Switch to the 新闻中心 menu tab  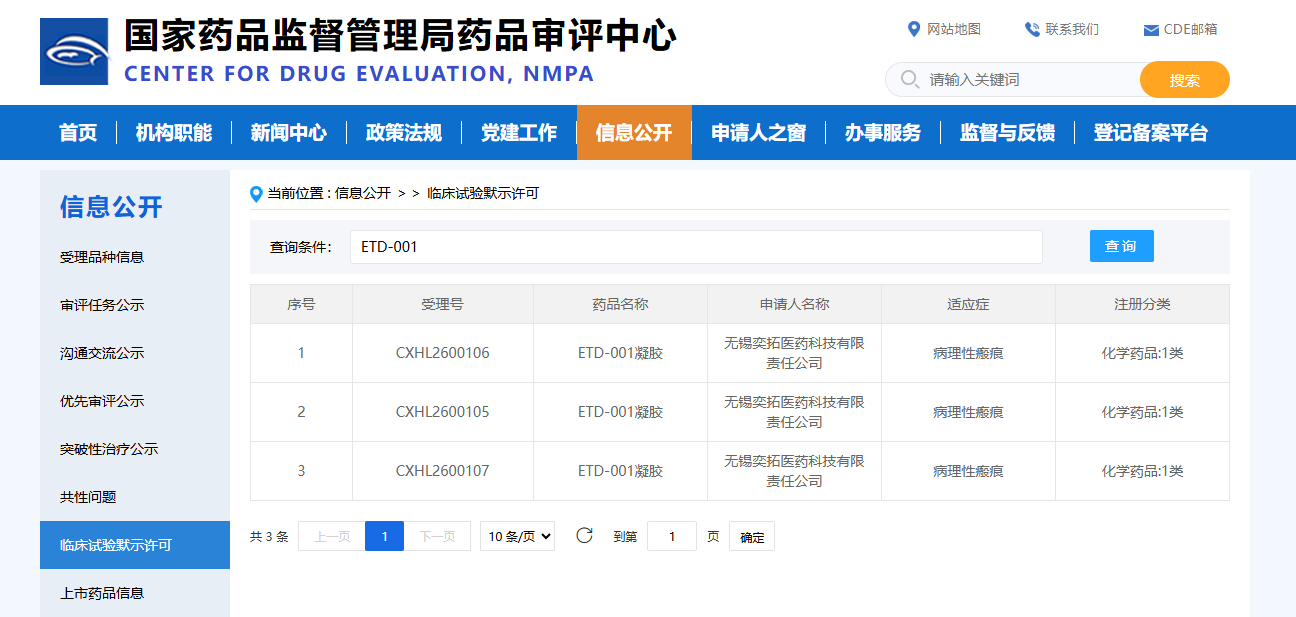coord(288,132)
